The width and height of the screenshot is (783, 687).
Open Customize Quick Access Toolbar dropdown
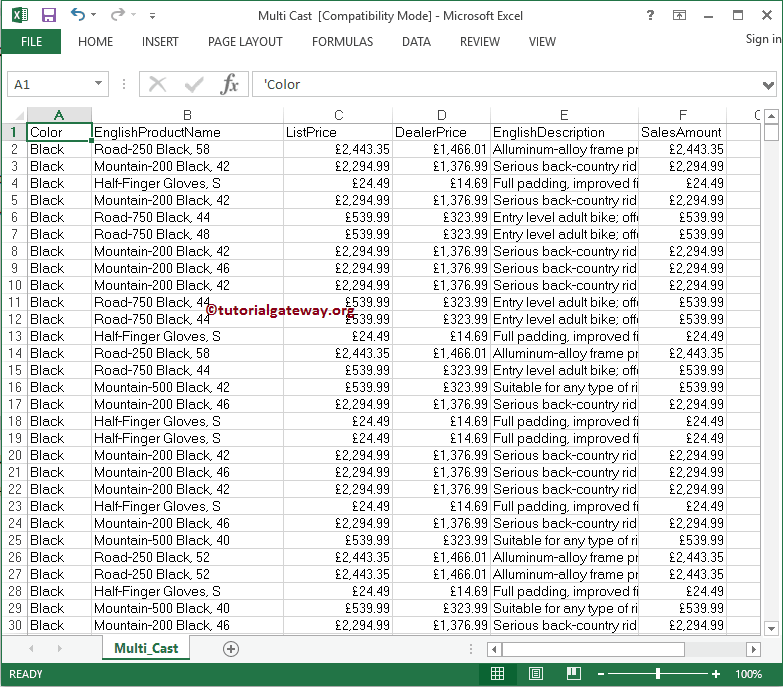coord(152,16)
